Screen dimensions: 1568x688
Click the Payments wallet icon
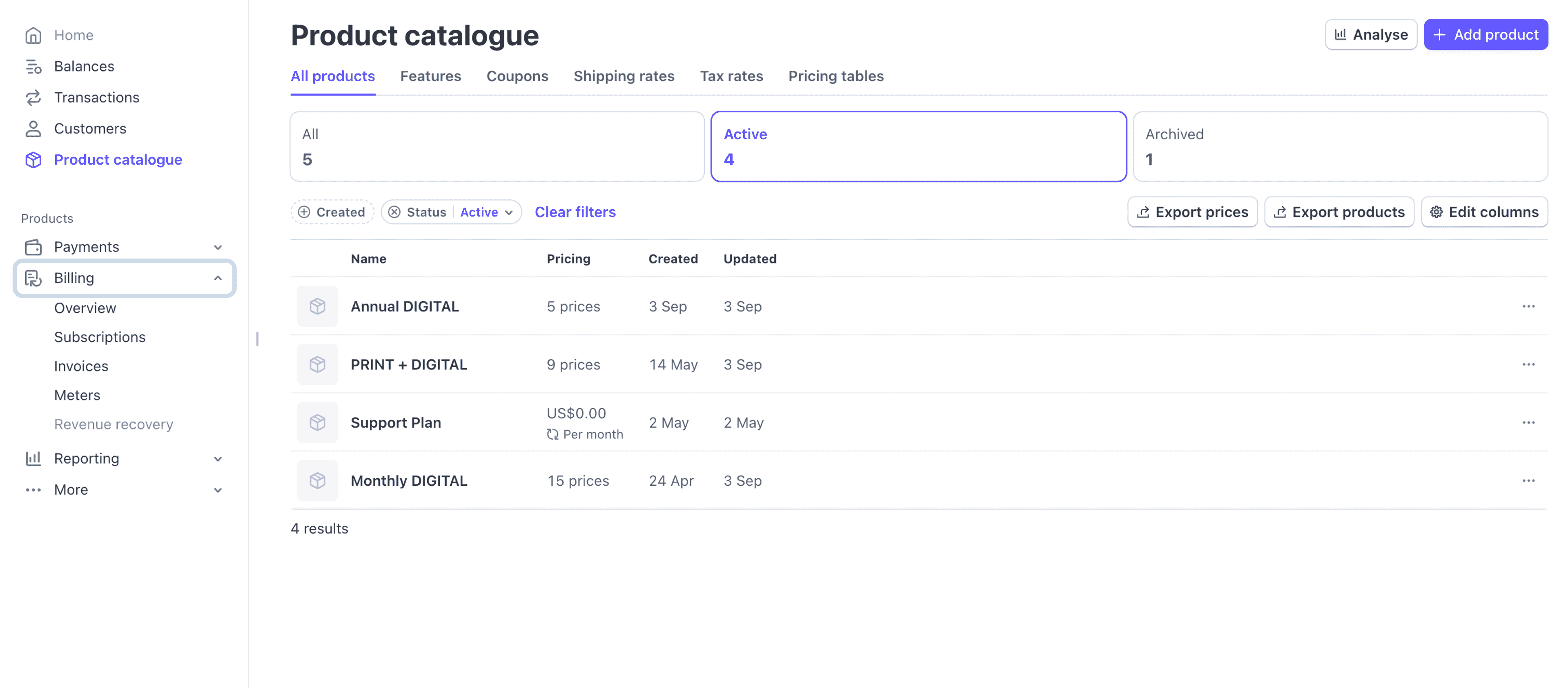tap(33, 247)
